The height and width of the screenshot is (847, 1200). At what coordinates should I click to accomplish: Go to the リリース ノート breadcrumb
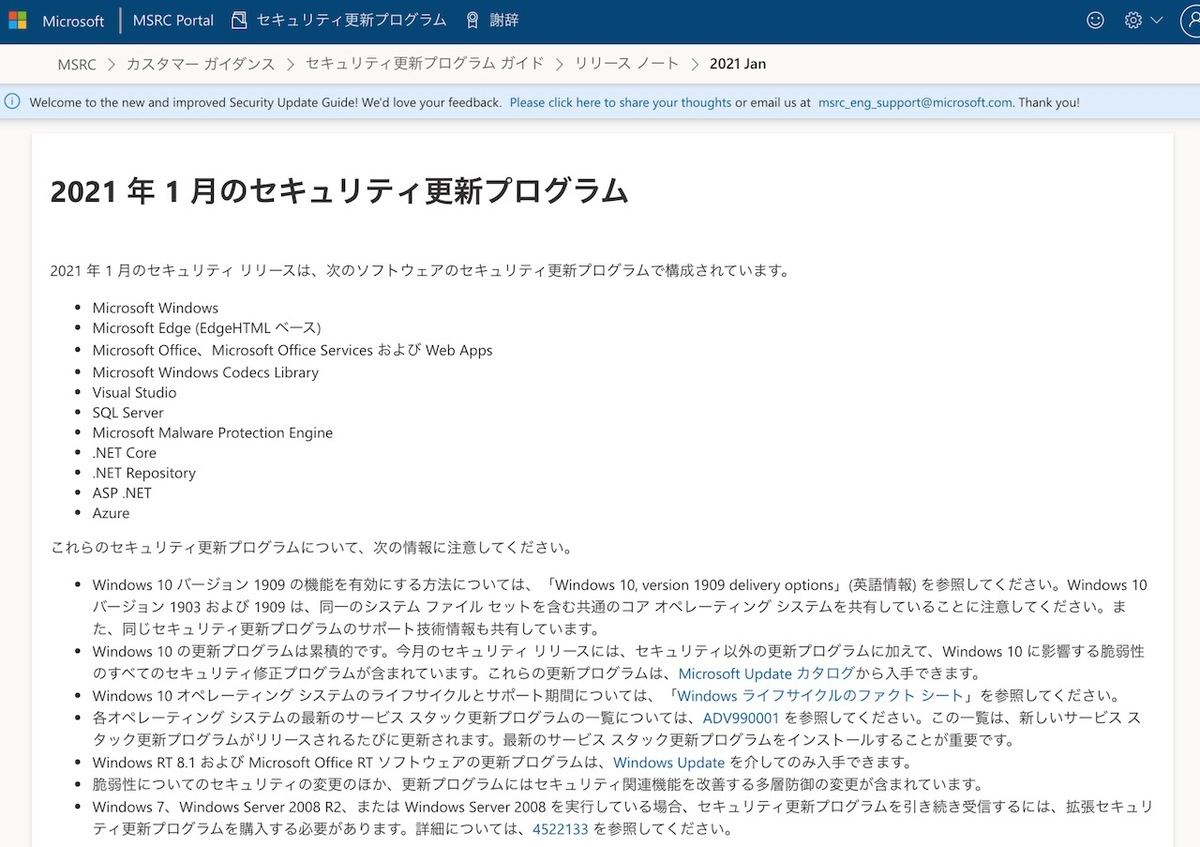coord(627,64)
